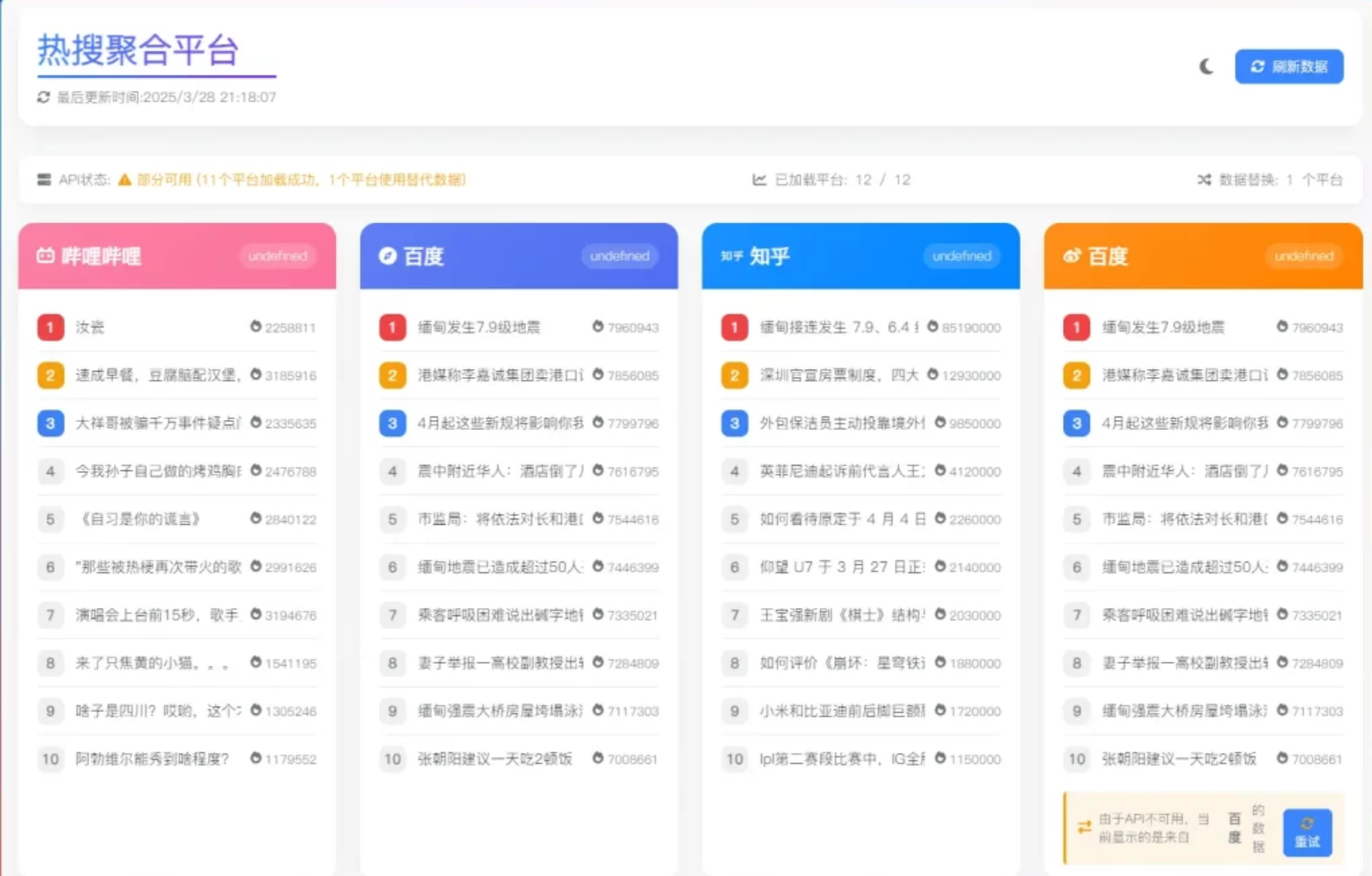1372x876 pixels.
Task: Click the 热搜聚合平台 page title
Action: pyautogui.click(x=138, y=50)
